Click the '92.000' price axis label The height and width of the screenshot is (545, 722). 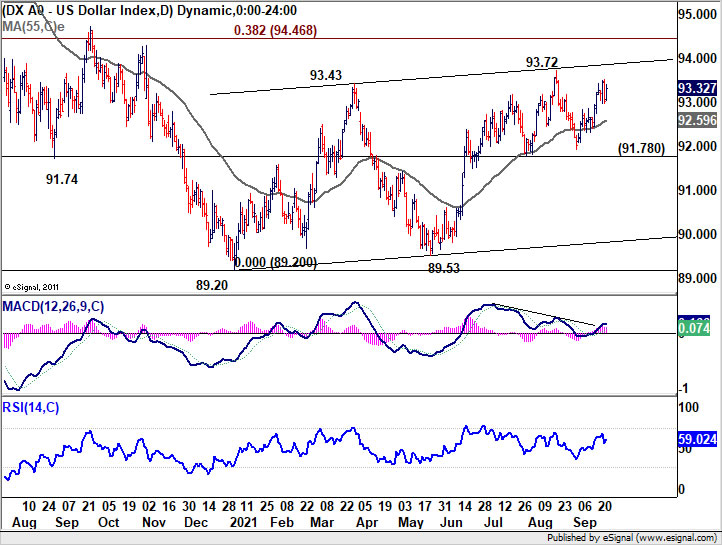(x=698, y=146)
